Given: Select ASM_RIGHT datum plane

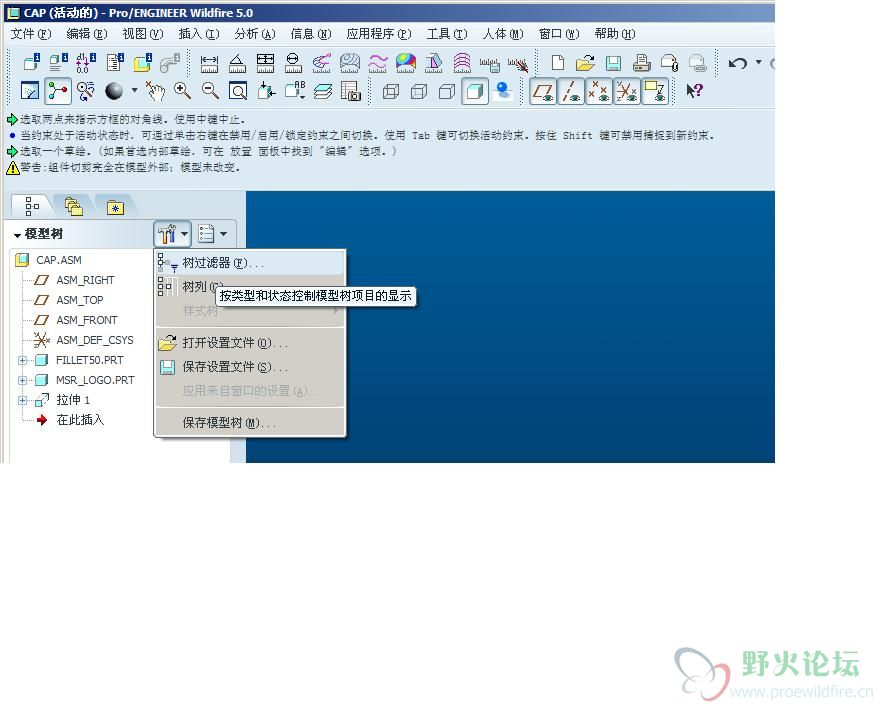Looking at the screenshot, I should (x=85, y=280).
